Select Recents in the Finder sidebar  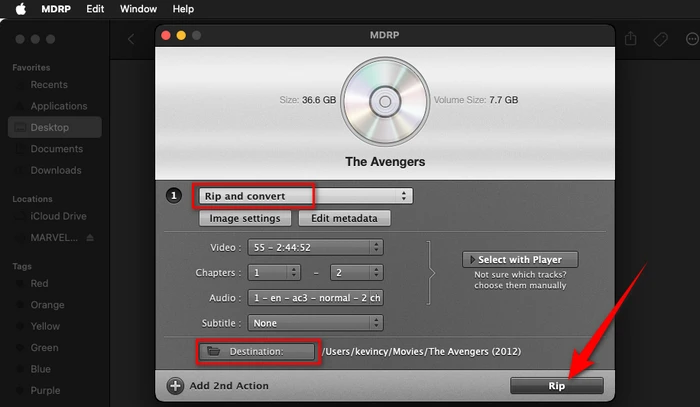pyautogui.click(x=54, y=85)
